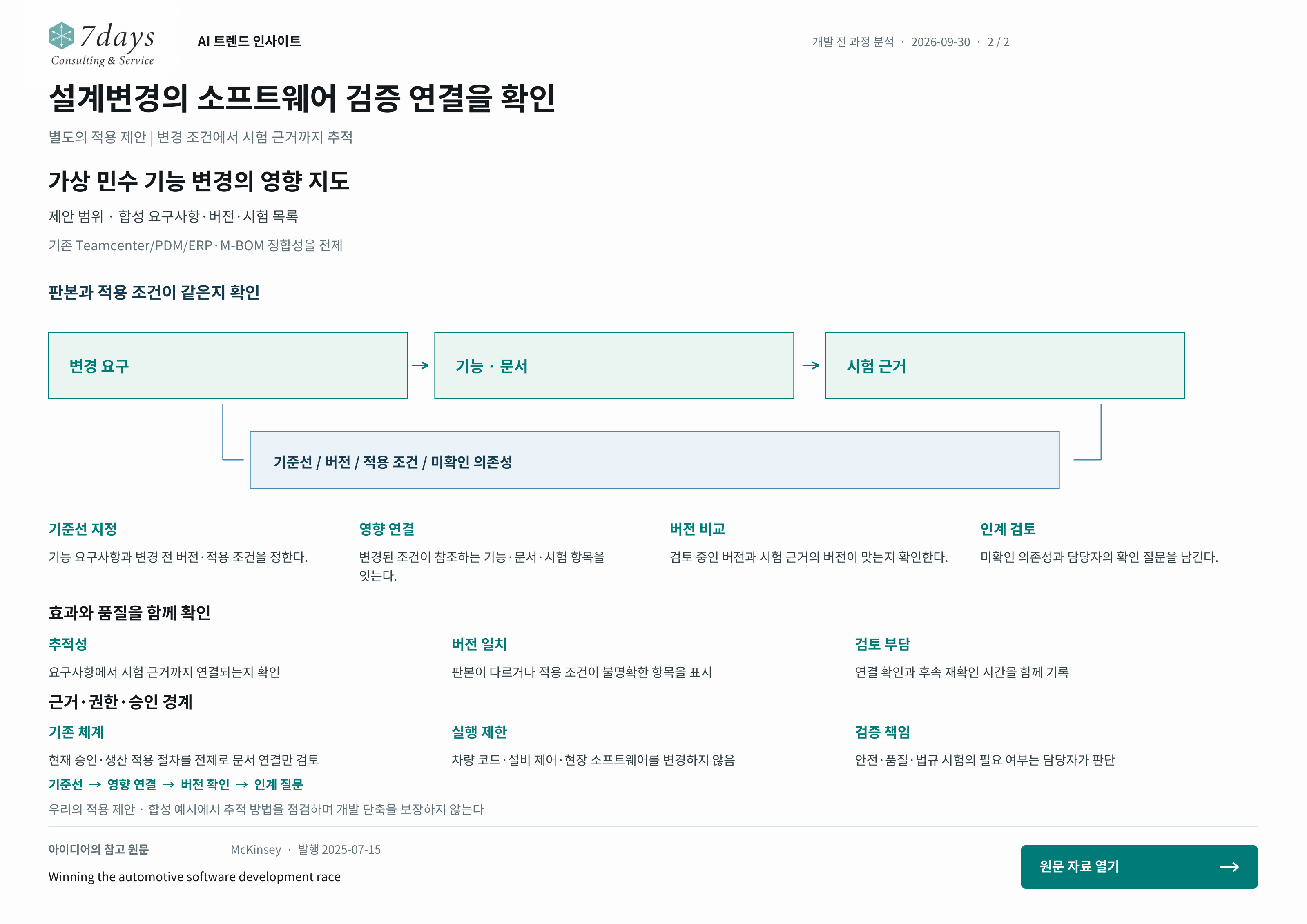Select the 변경 요구 flow box
The height and width of the screenshot is (924, 1307).
click(x=227, y=365)
